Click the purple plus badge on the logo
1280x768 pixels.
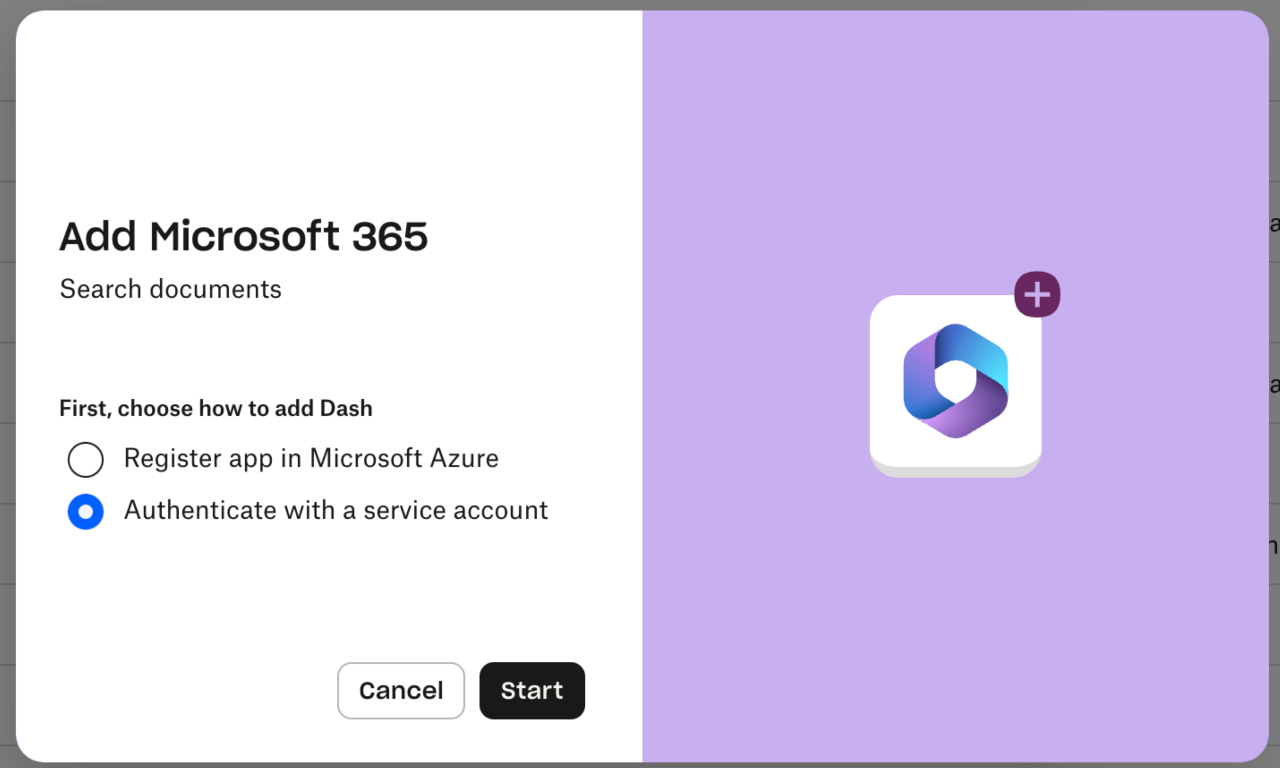(1037, 294)
